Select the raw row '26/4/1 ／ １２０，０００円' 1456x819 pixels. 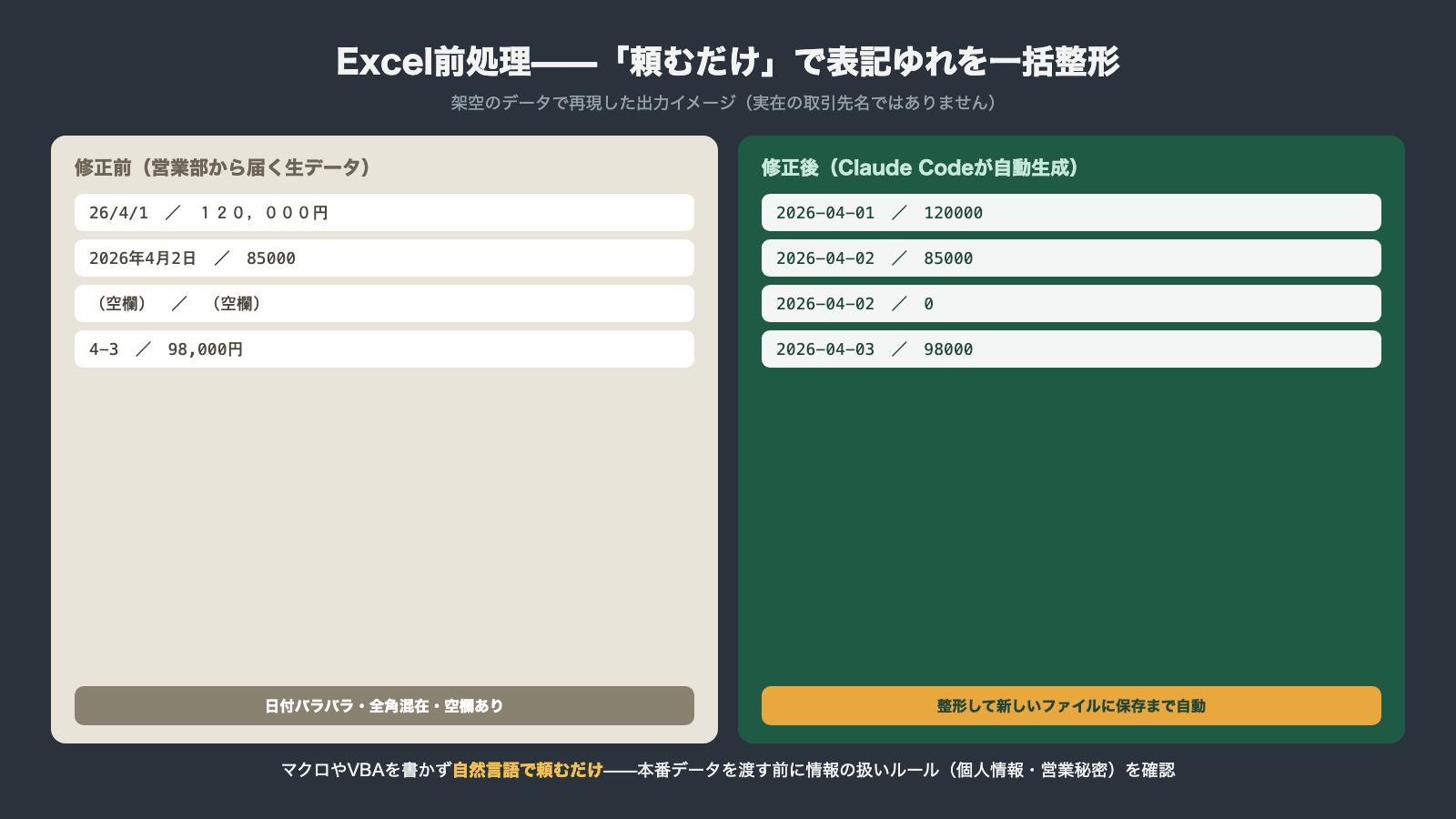[384, 212]
